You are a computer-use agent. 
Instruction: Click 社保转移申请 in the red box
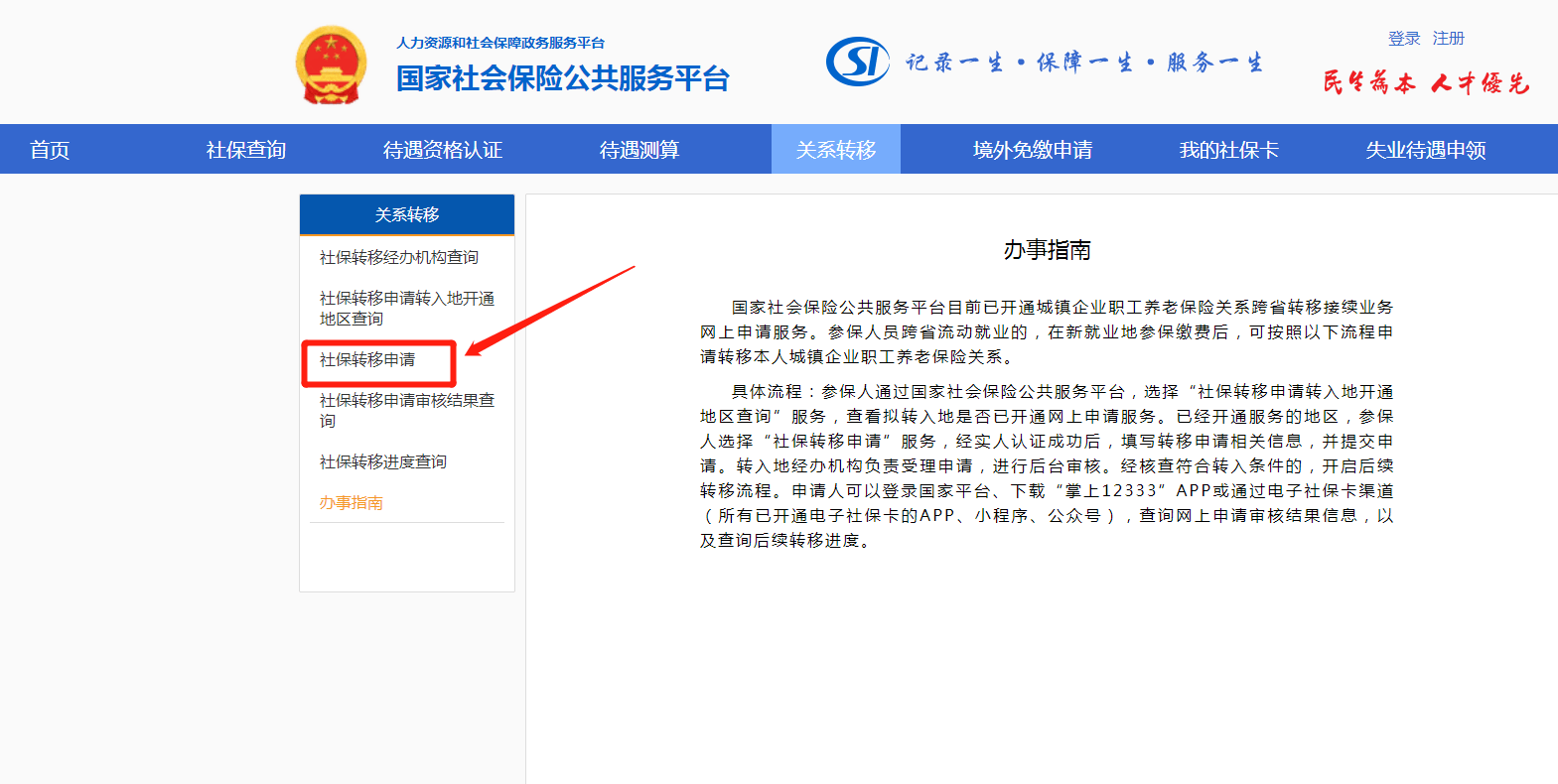pyautogui.click(x=367, y=359)
